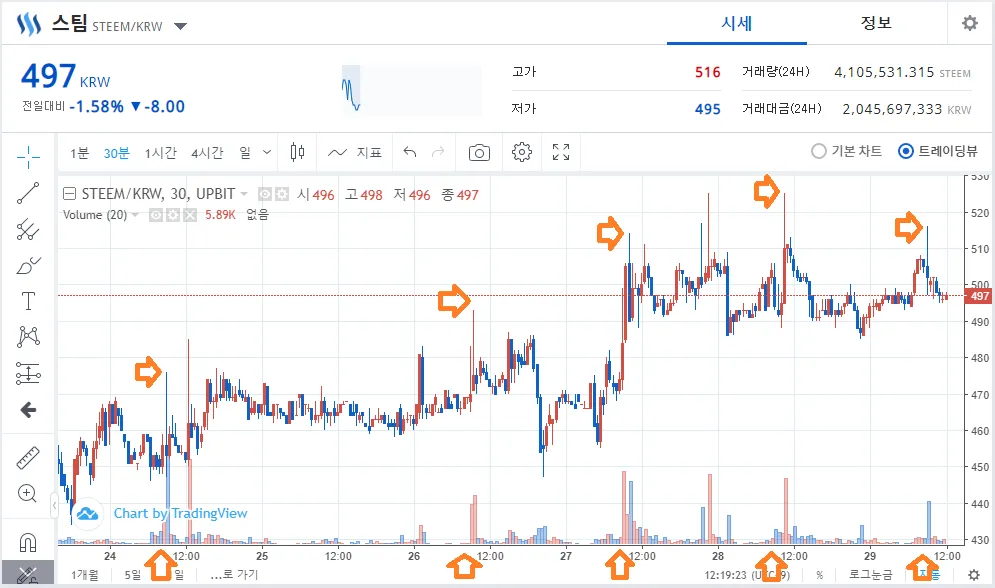Open chart properties gear in toolbar

click(522, 152)
